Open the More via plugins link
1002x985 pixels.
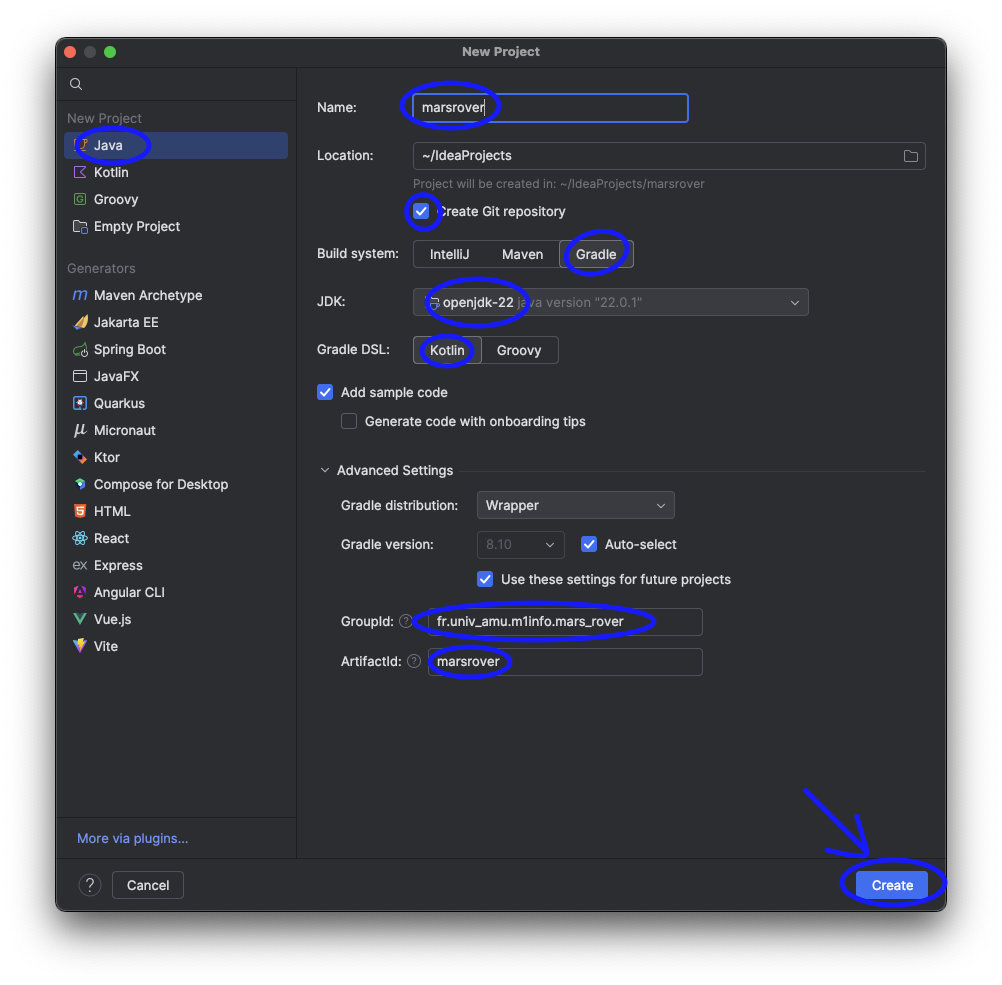point(132,839)
